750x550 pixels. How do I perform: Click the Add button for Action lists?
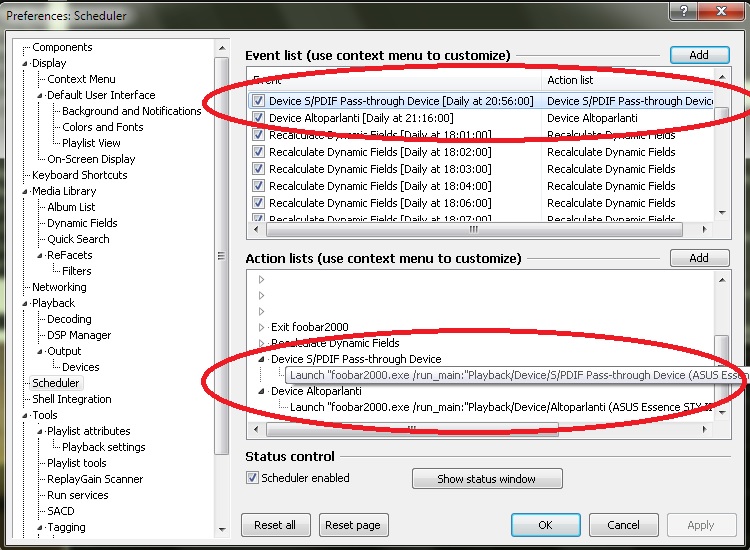coord(699,258)
